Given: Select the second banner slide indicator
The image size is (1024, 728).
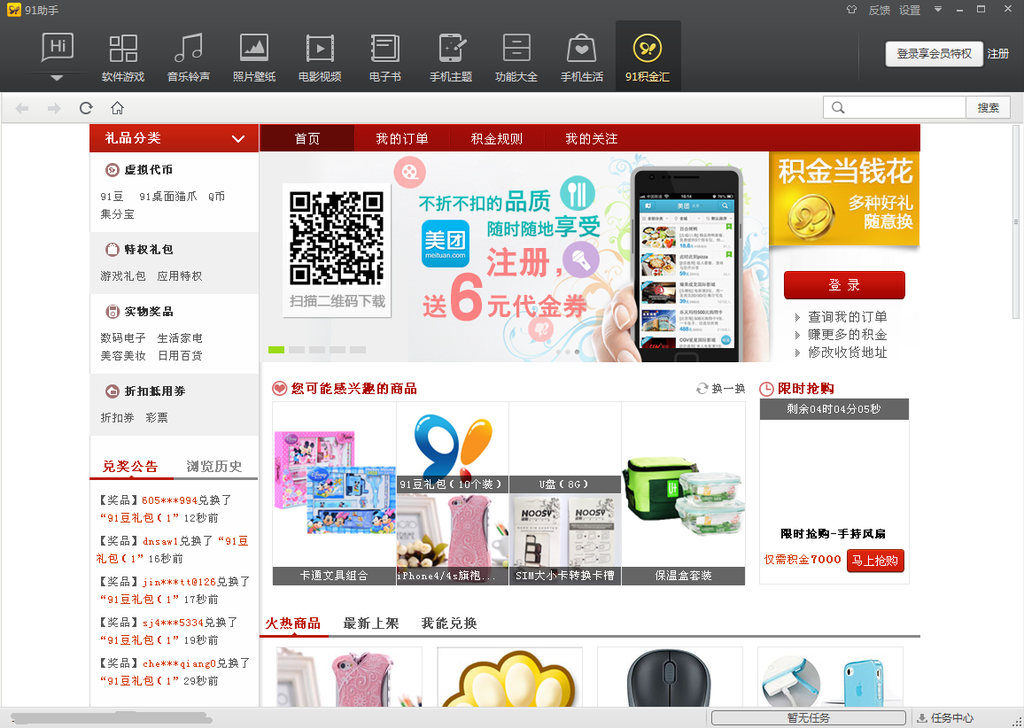Looking at the screenshot, I should click(296, 350).
